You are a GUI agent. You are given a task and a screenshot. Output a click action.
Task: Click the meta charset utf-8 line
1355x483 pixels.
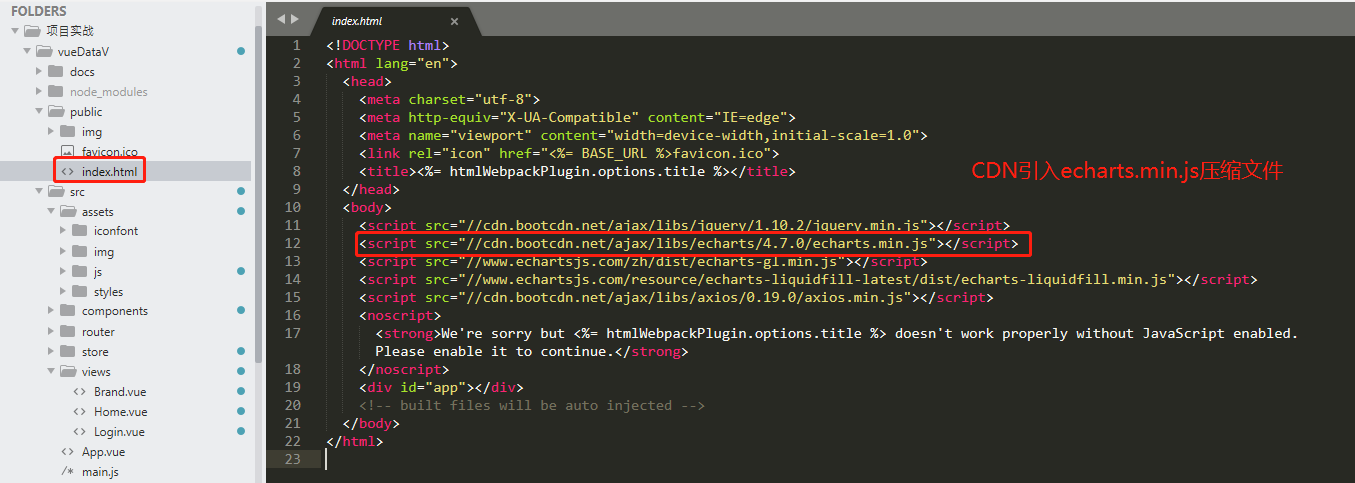pos(449,99)
